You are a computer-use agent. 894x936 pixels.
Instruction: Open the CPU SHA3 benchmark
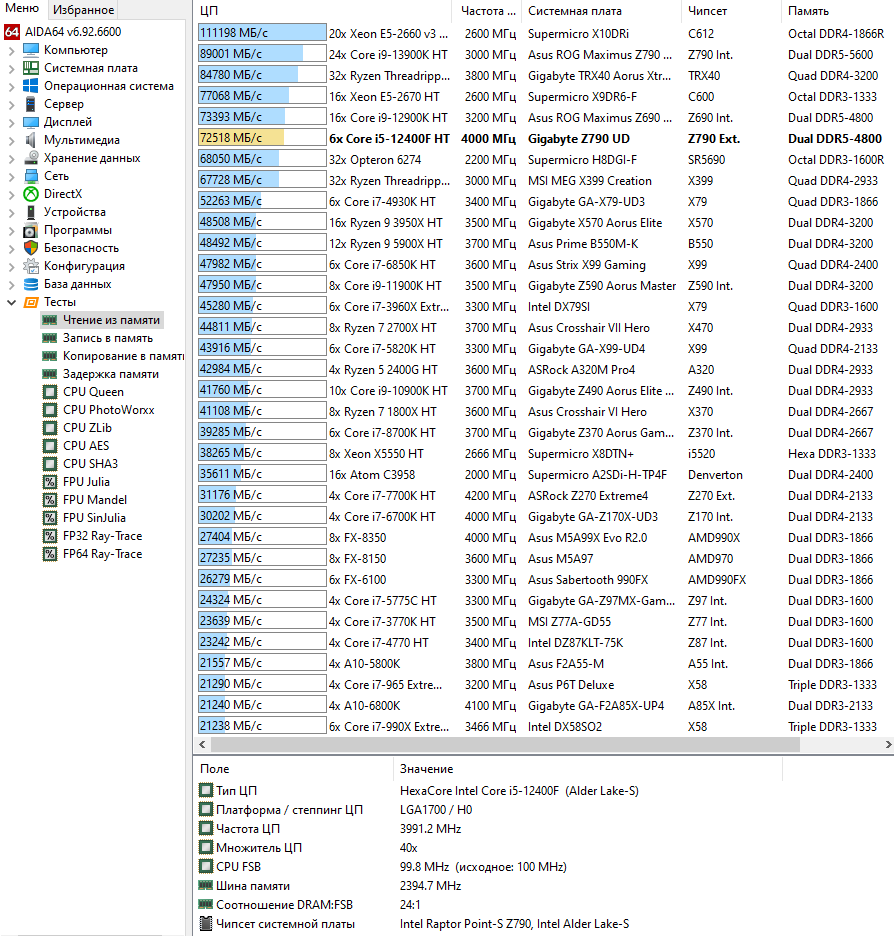90,464
